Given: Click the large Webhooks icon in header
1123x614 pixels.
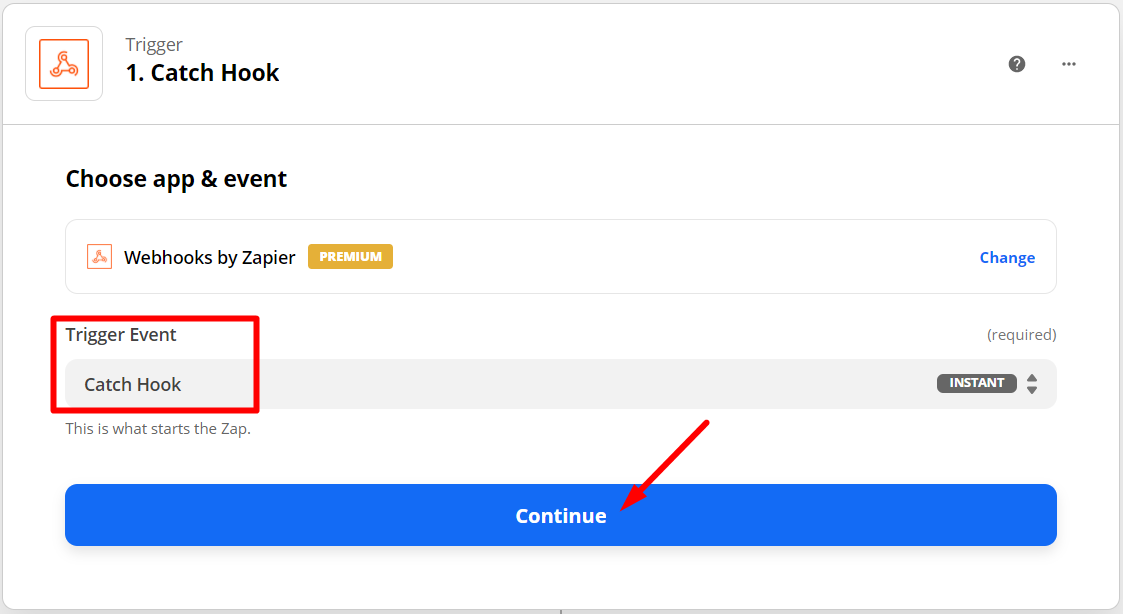Looking at the screenshot, I should click(64, 64).
